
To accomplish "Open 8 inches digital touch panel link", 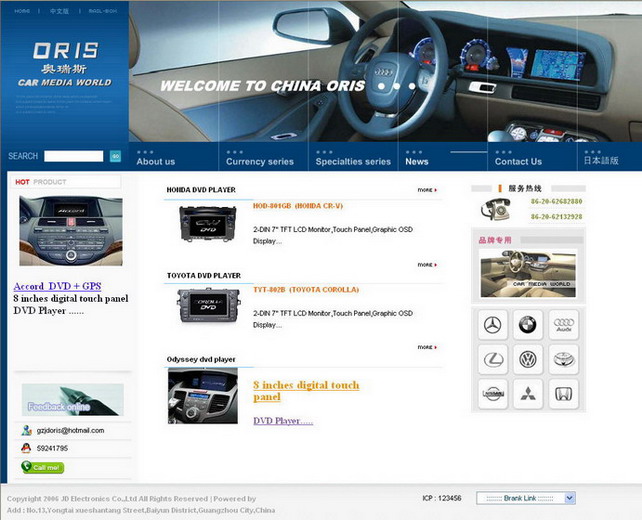I will tap(306, 391).
